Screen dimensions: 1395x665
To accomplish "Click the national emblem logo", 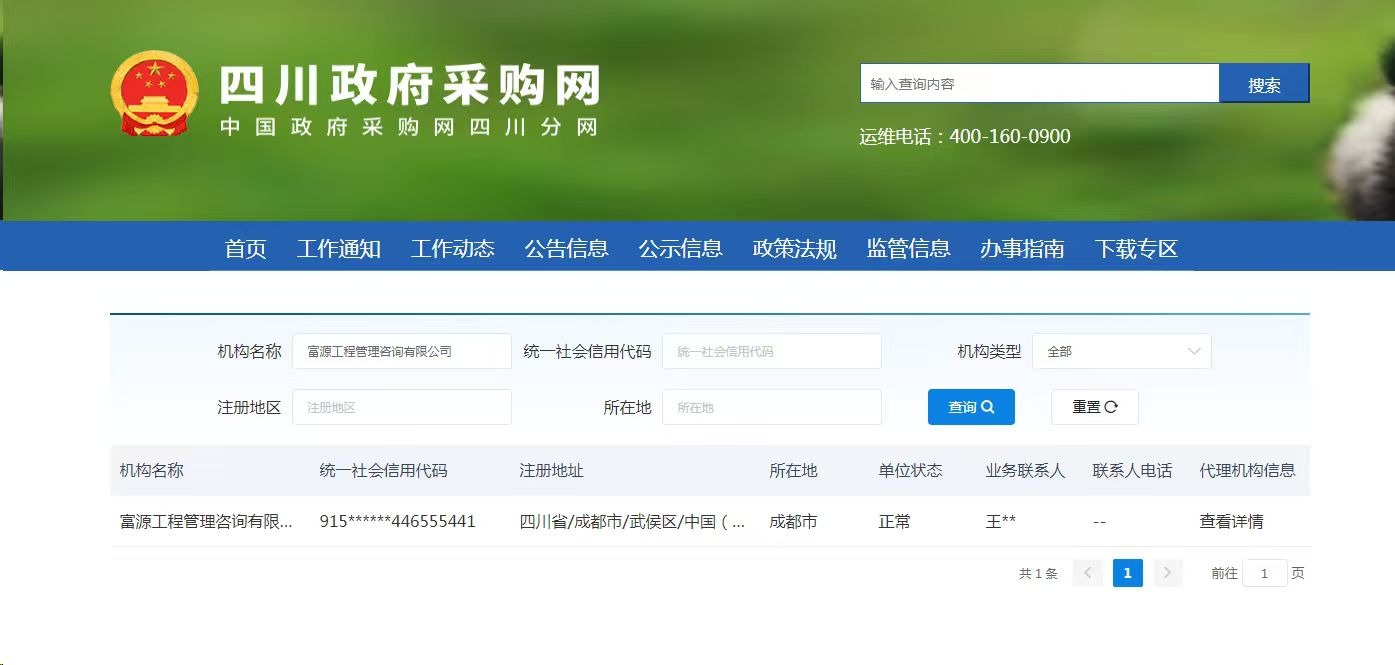I will pos(154,93).
